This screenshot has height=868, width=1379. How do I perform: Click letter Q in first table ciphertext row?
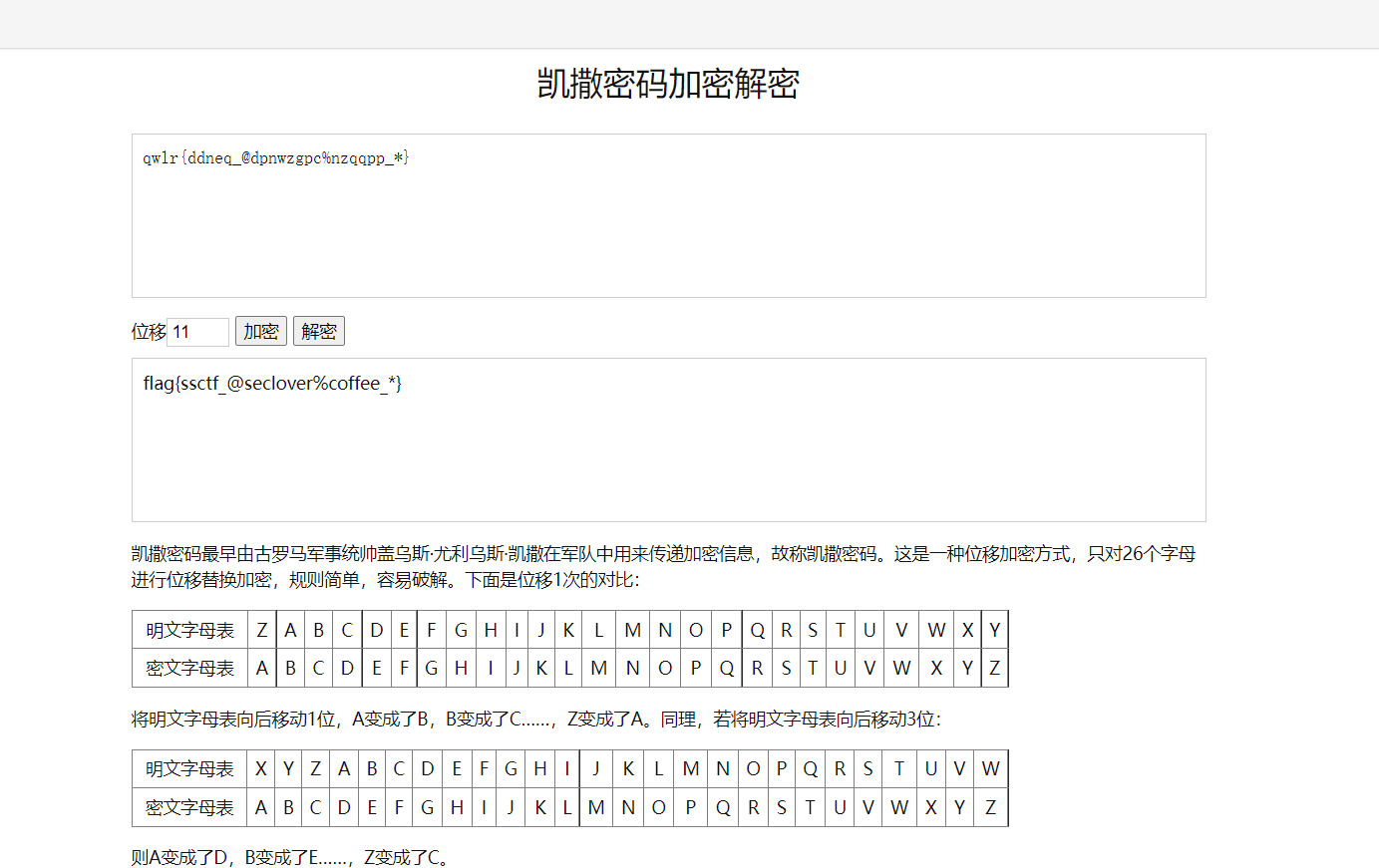click(726, 668)
